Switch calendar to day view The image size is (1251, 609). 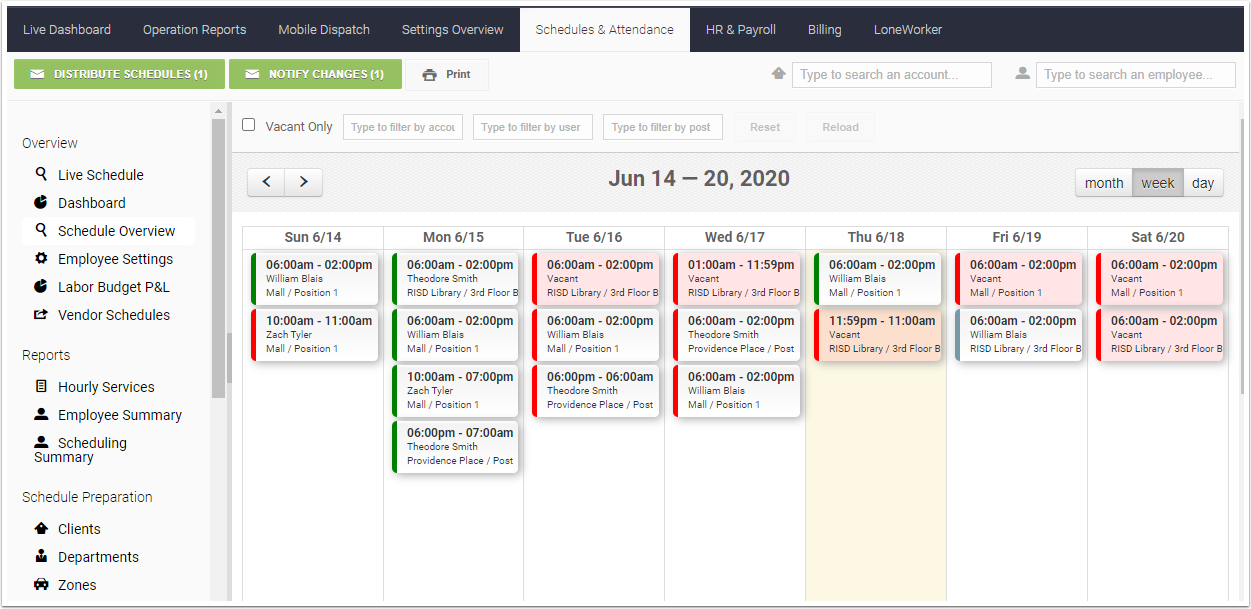[1203, 183]
